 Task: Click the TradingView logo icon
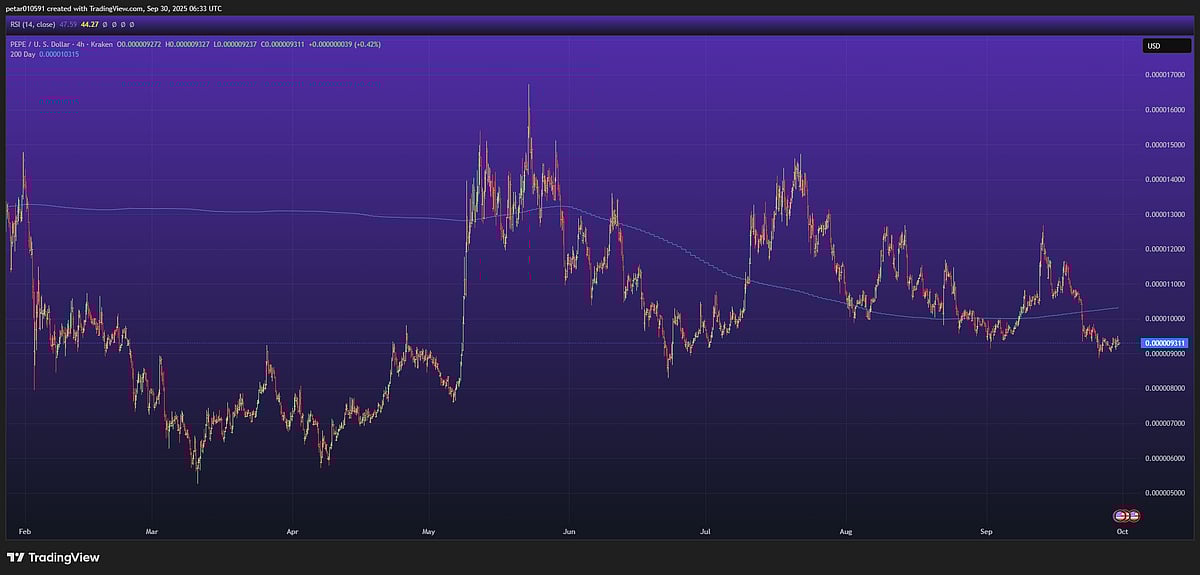(17, 557)
